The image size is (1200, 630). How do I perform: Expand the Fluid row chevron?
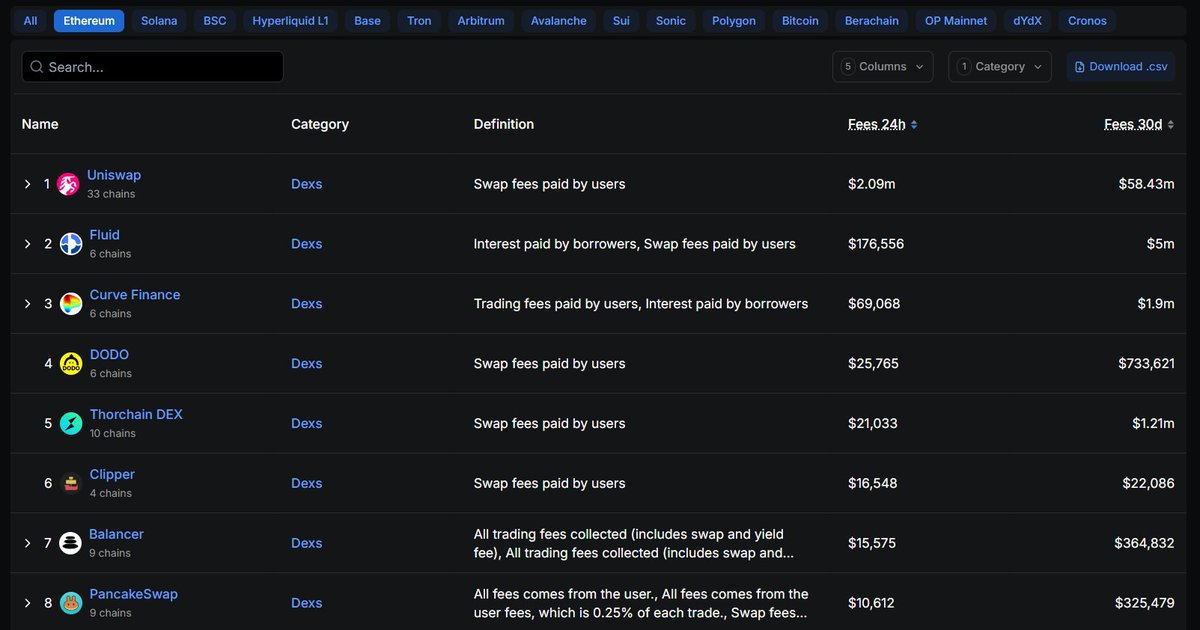click(28, 244)
